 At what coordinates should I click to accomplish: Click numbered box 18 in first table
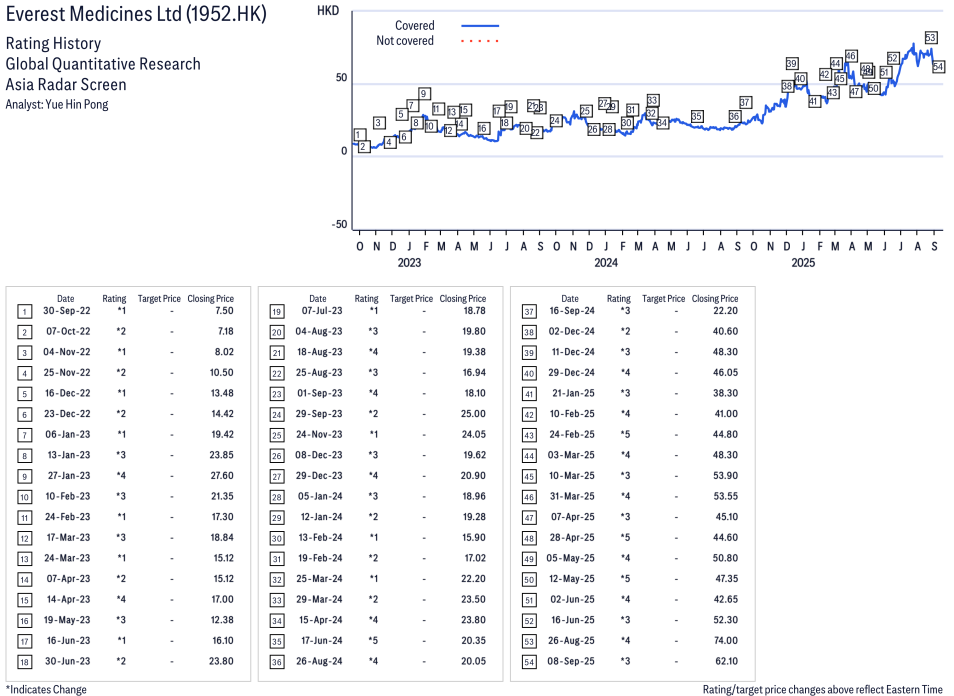tap(24, 663)
